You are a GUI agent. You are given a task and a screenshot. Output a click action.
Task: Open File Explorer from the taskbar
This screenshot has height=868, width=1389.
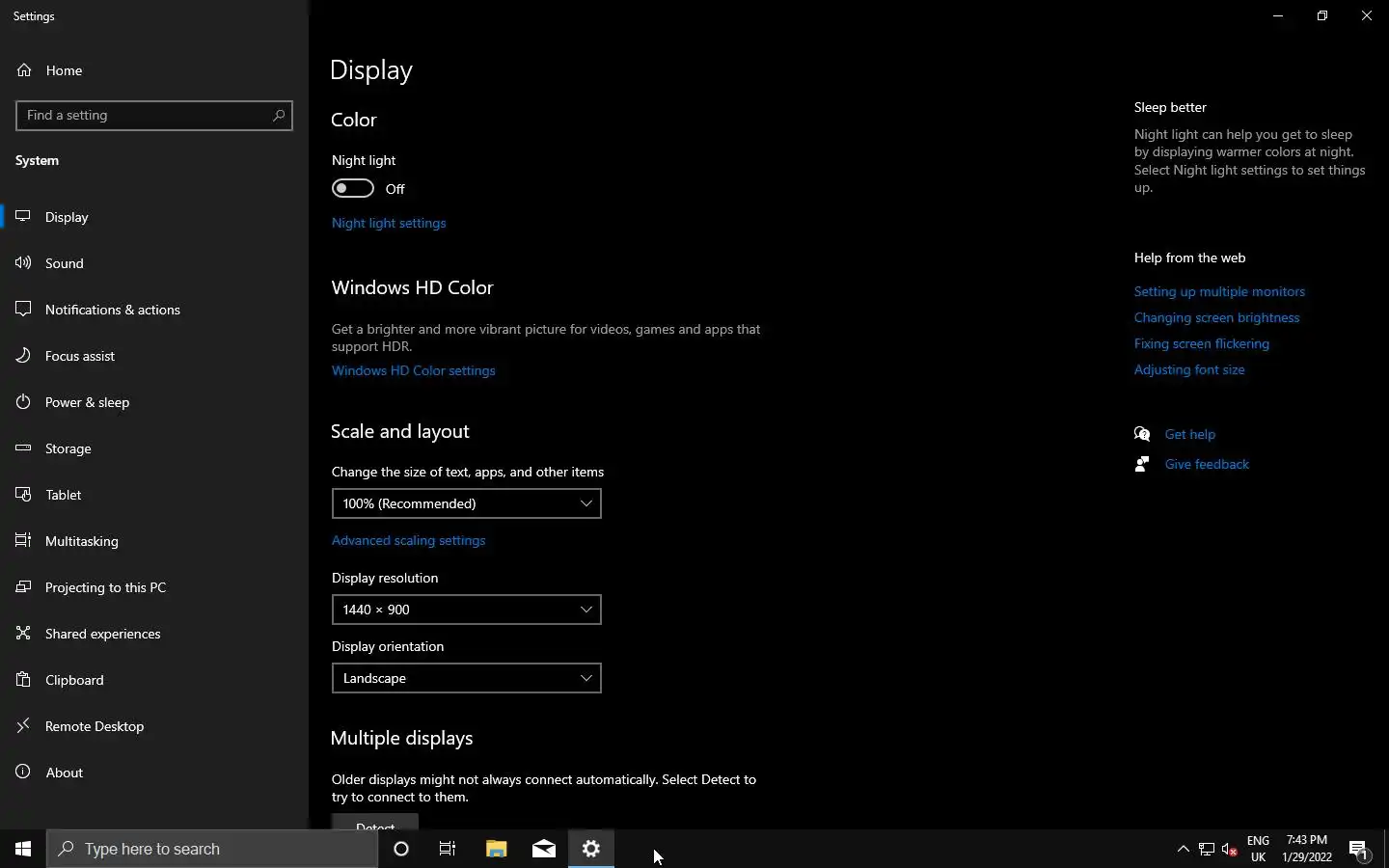coord(496,849)
